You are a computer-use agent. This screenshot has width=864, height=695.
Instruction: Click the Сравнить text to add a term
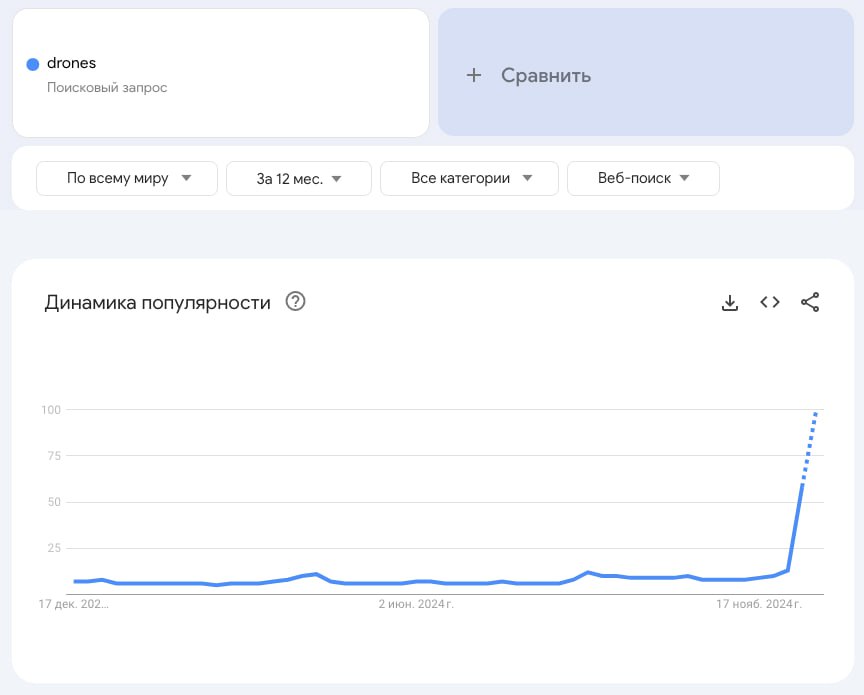546,76
